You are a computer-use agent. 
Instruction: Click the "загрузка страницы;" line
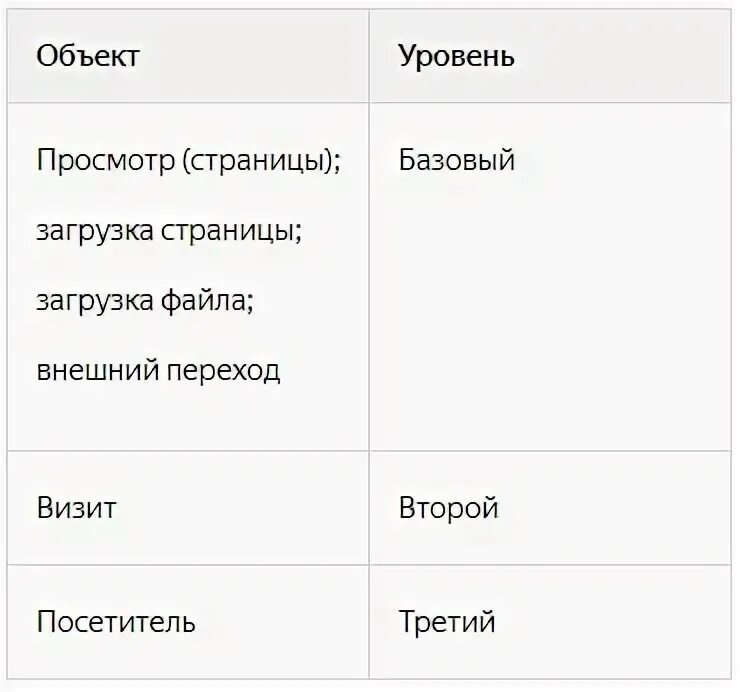pos(169,231)
